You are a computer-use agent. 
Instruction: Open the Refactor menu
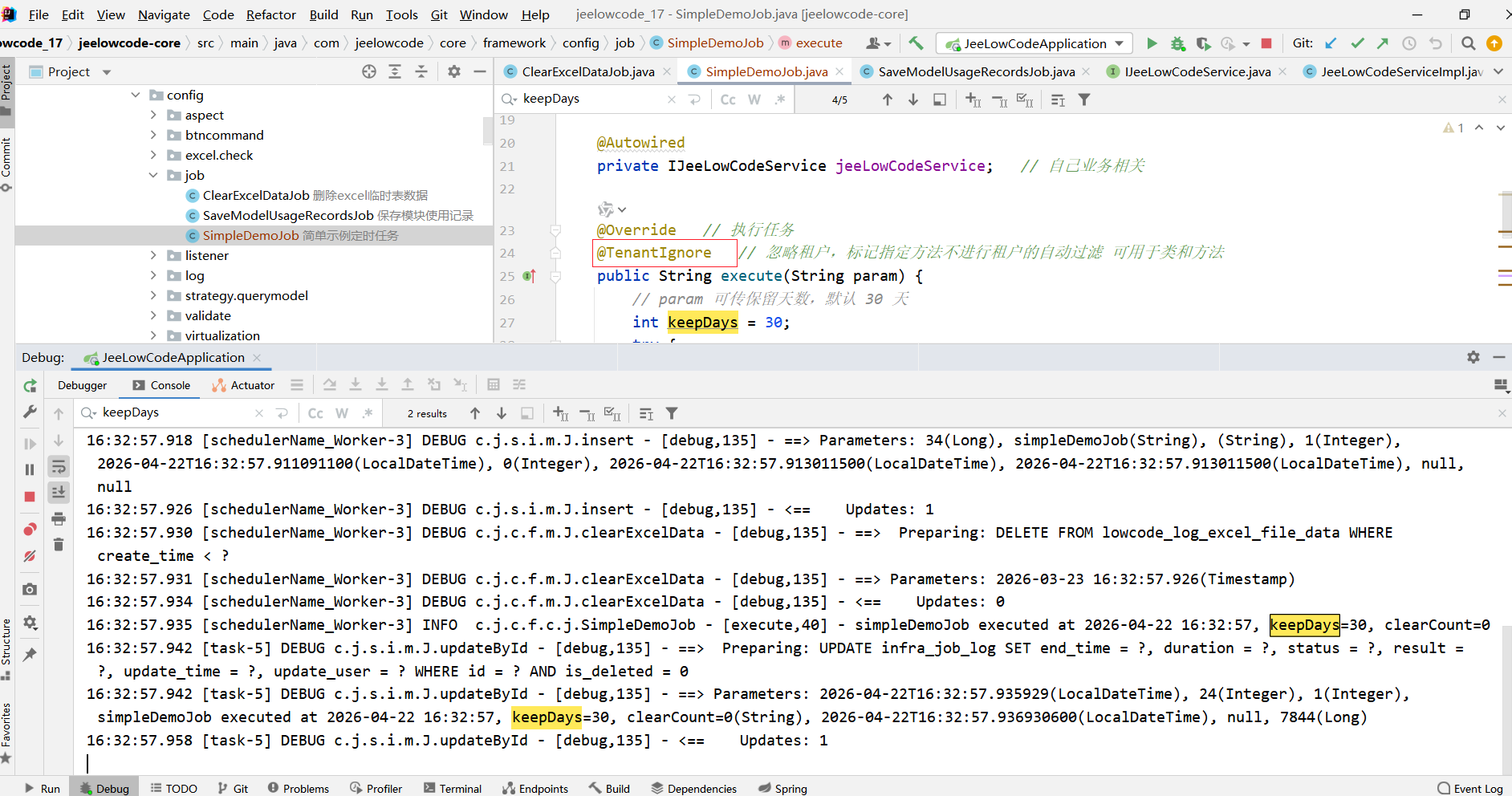pos(270,14)
